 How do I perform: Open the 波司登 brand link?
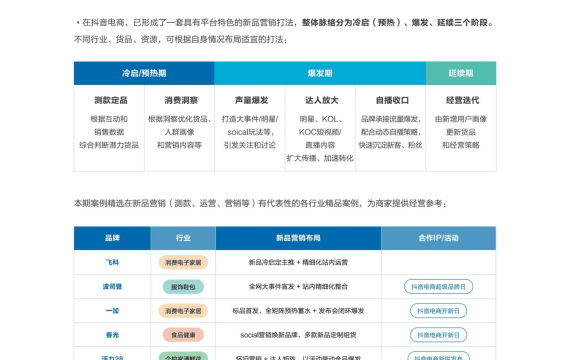112,287
